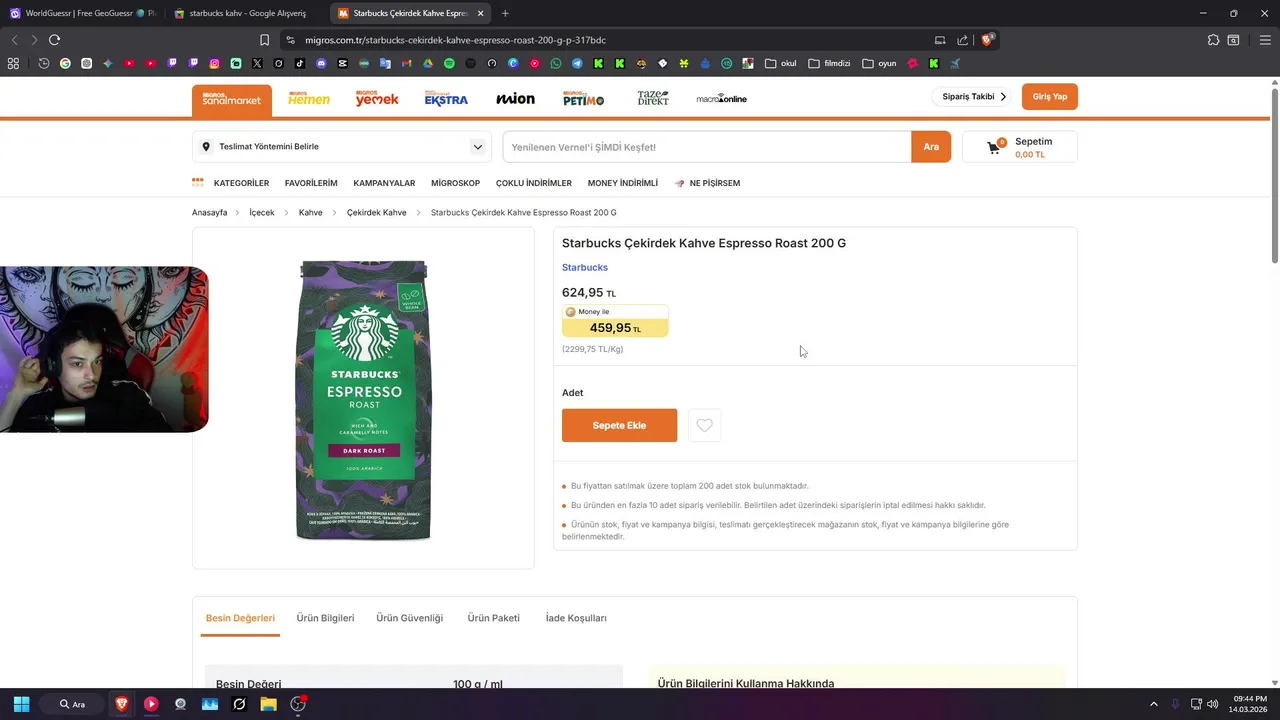Image resolution: width=1280 pixels, height=720 pixels.
Task: Click the Brave Shields lion icon
Action: (x=987, y=40)
